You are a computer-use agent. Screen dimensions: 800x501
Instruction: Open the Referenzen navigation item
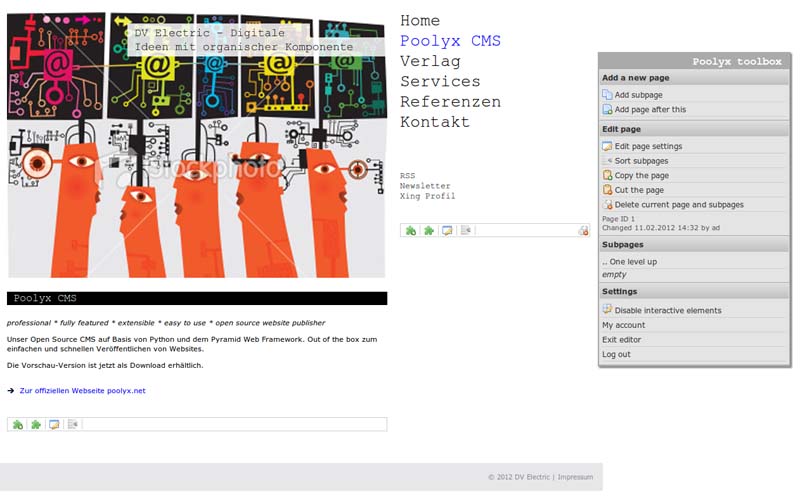(x=451, y=102)
